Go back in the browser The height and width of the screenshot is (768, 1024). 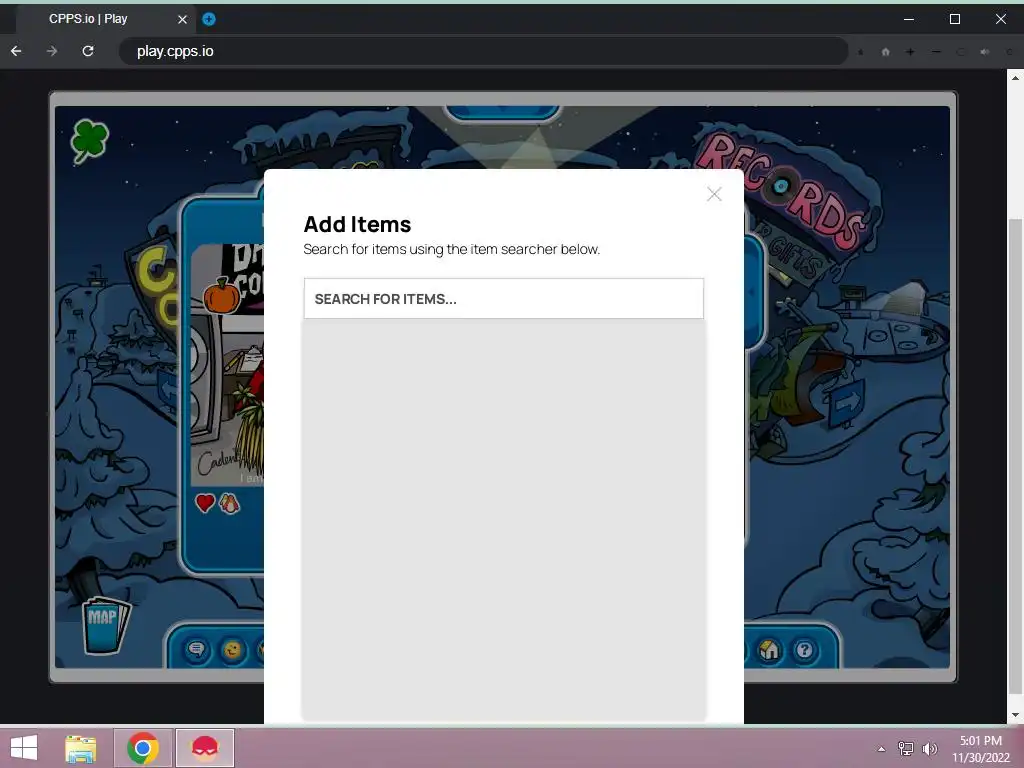(x=16, y=51)
